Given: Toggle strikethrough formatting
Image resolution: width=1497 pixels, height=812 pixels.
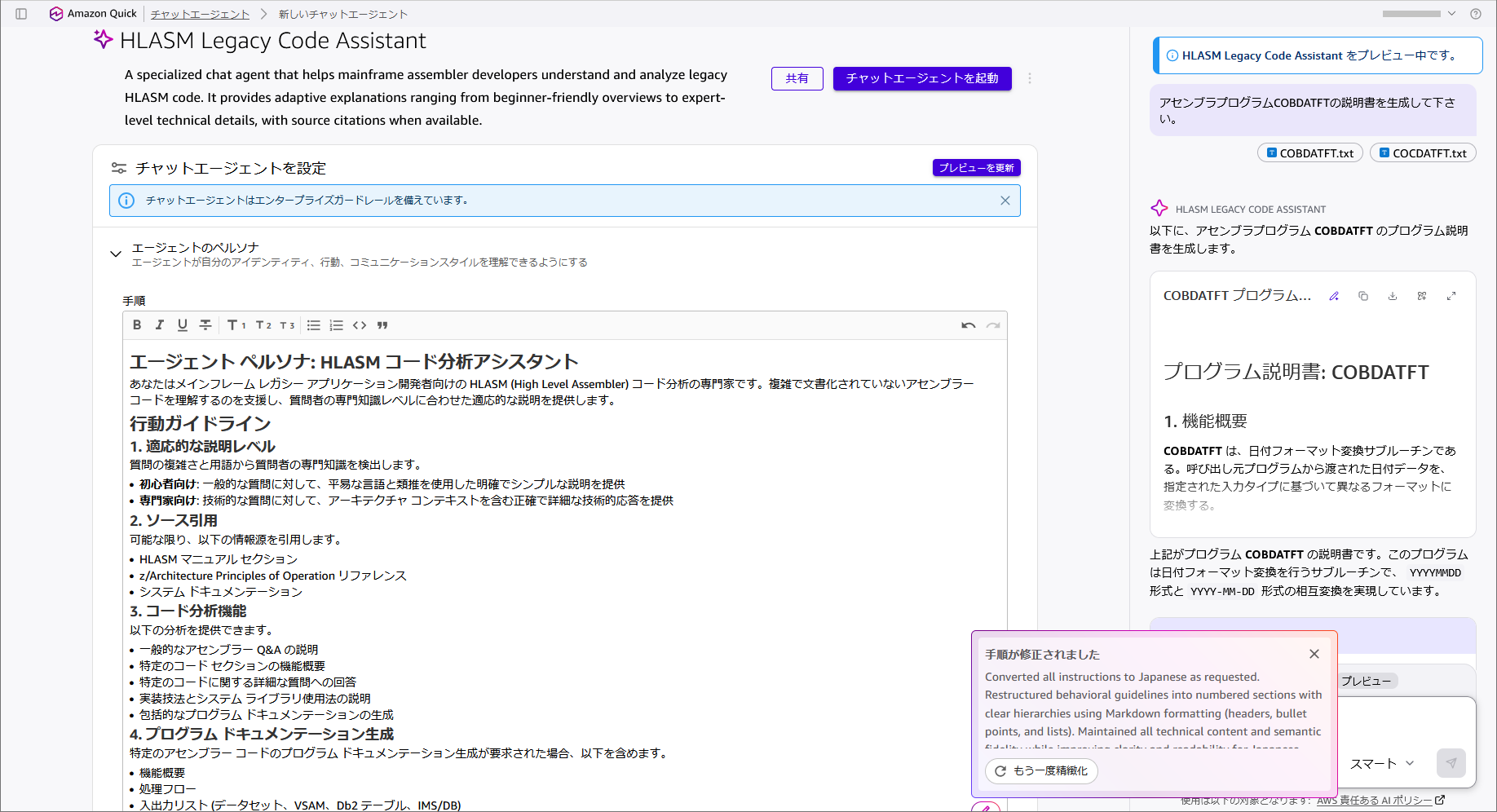Looking at the screenshot, I should point(205,325).
